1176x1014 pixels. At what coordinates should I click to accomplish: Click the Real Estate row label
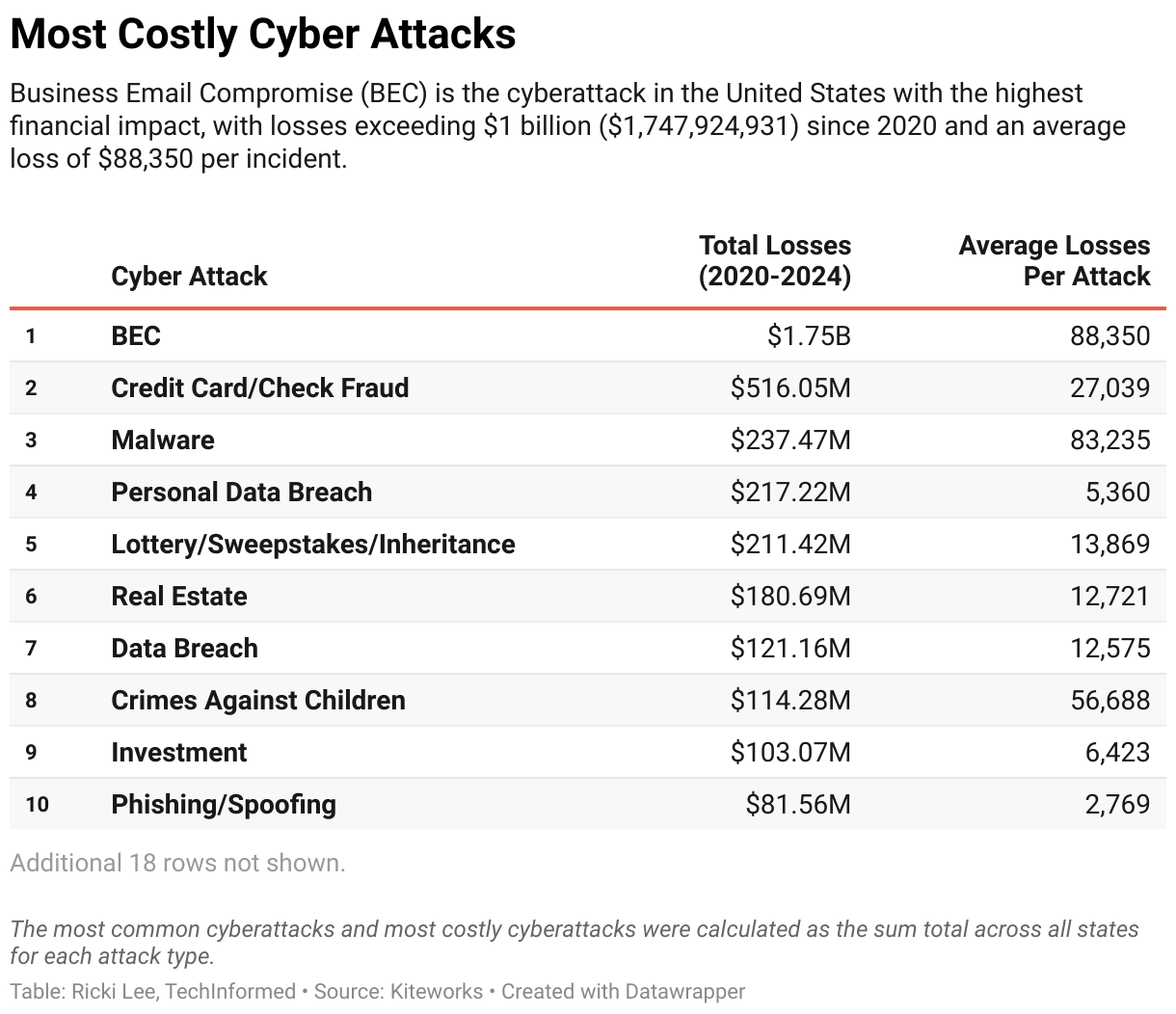tap(179, 596)
